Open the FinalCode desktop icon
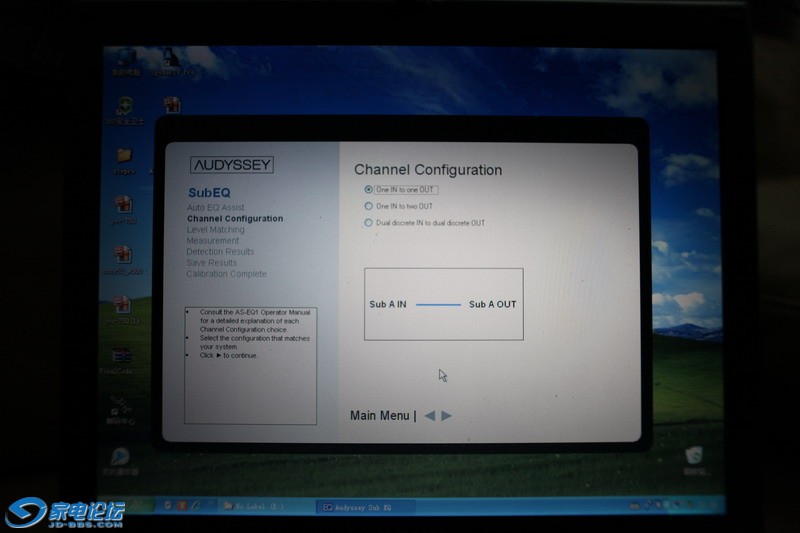 point(120,361)
